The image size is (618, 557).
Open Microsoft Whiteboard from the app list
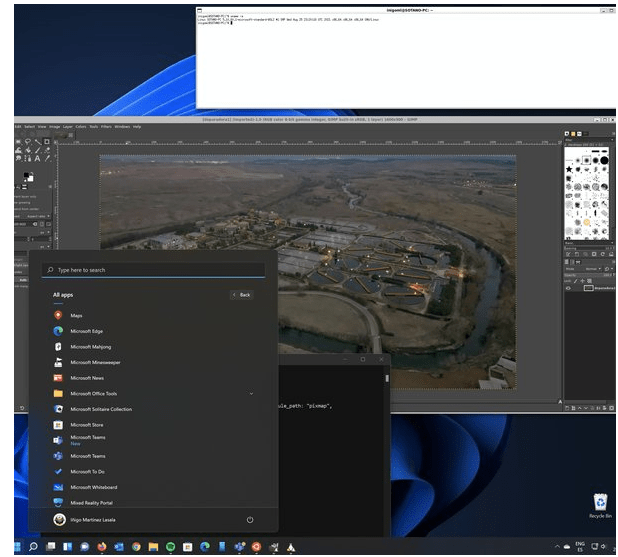pyautogui.click(x=93, y=487)
